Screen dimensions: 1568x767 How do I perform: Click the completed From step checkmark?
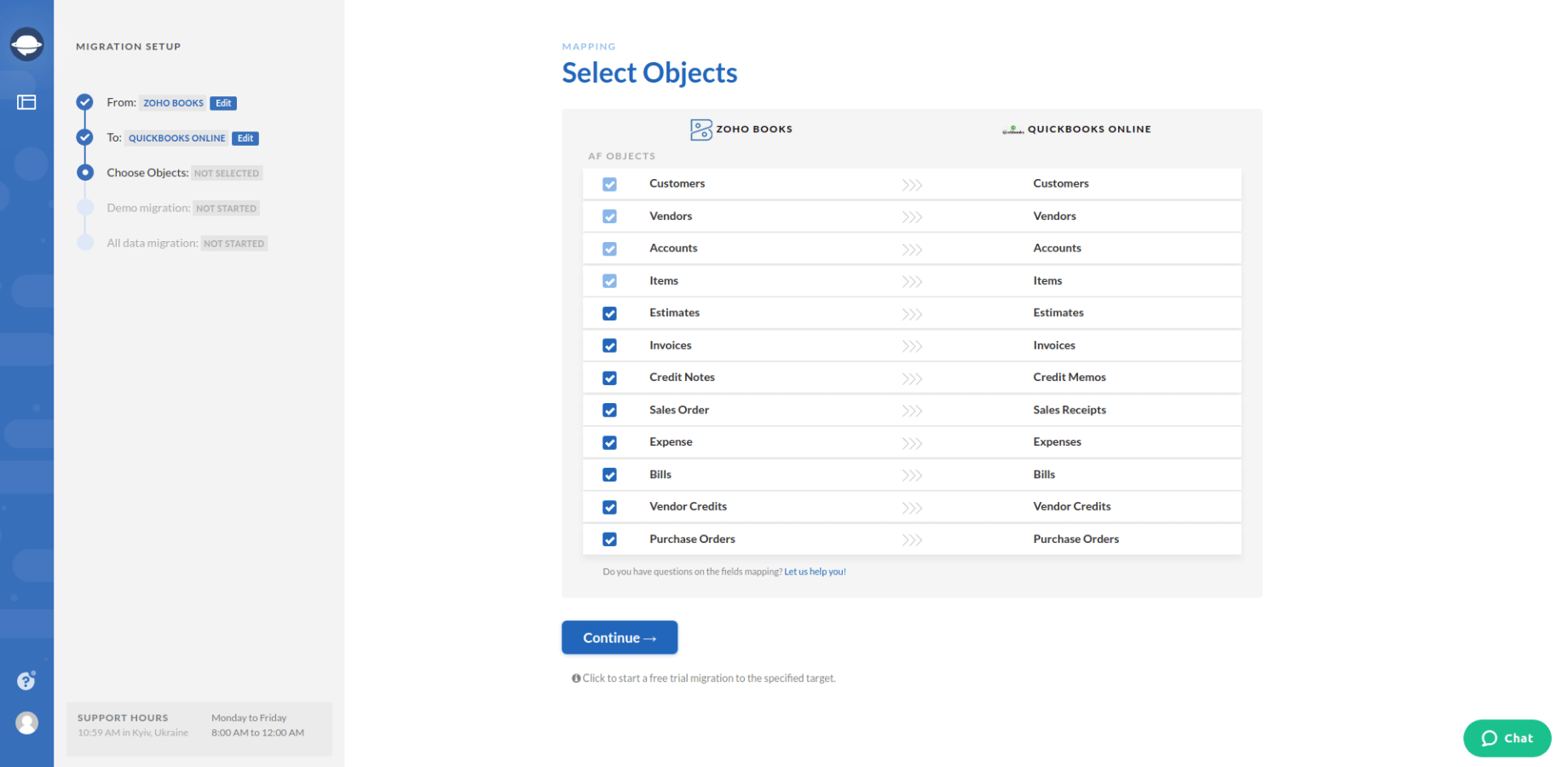[84, 102]
